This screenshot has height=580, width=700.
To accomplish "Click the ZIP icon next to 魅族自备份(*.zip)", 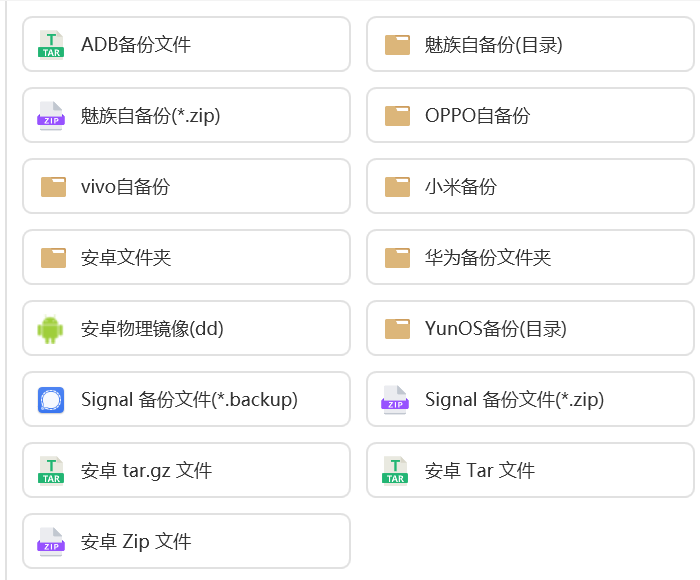I will tap(51, 116).
